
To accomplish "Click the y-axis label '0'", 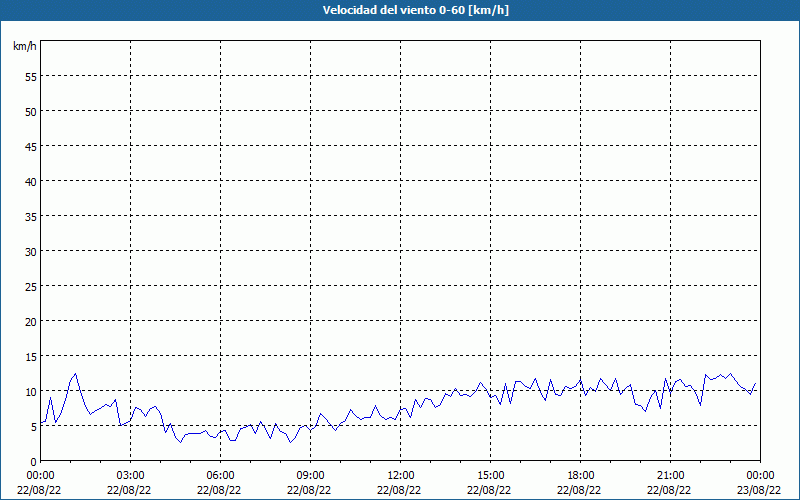I will pyautogui.click(x=34, y=462).
